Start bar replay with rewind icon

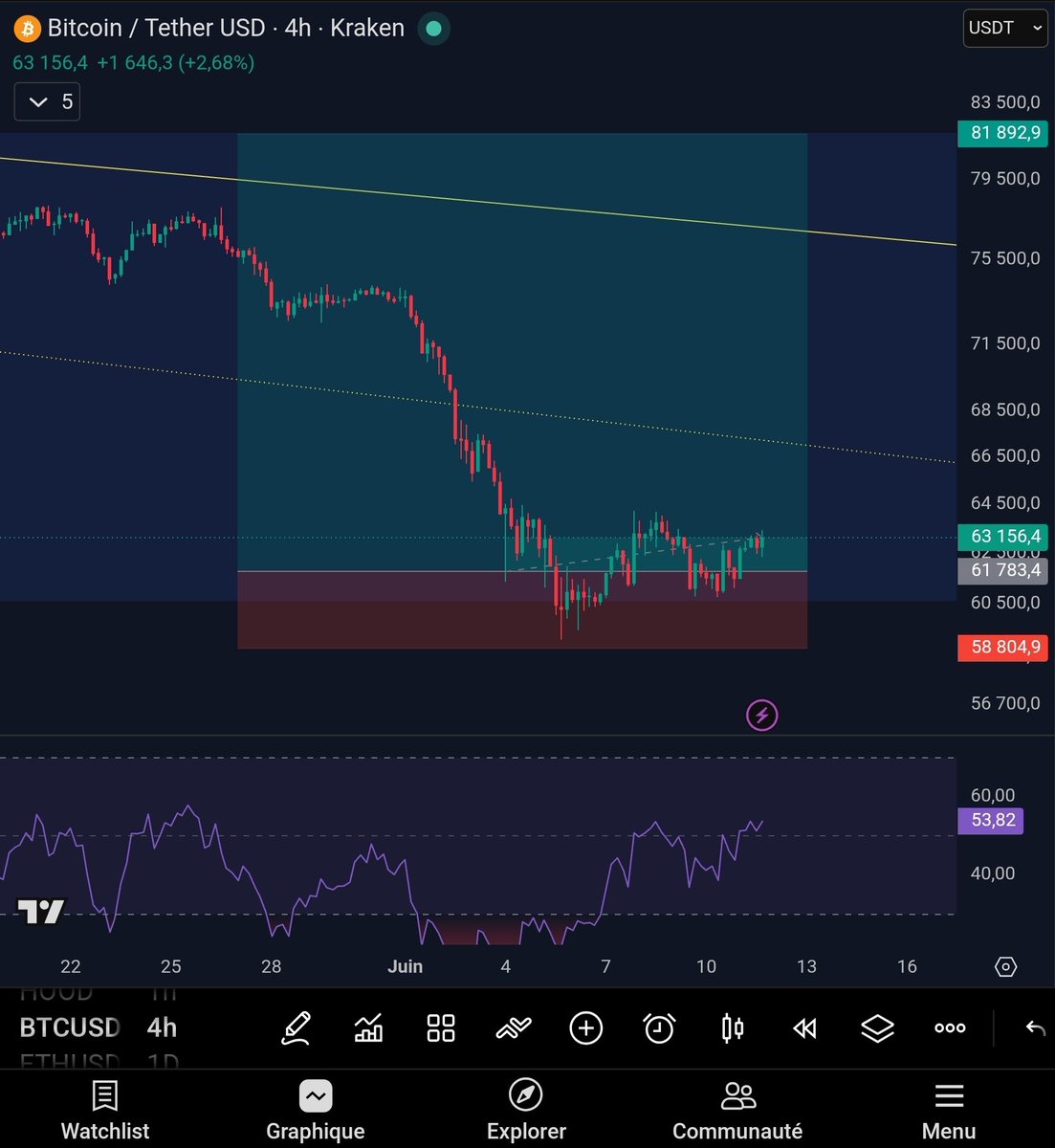[805, 1028]
